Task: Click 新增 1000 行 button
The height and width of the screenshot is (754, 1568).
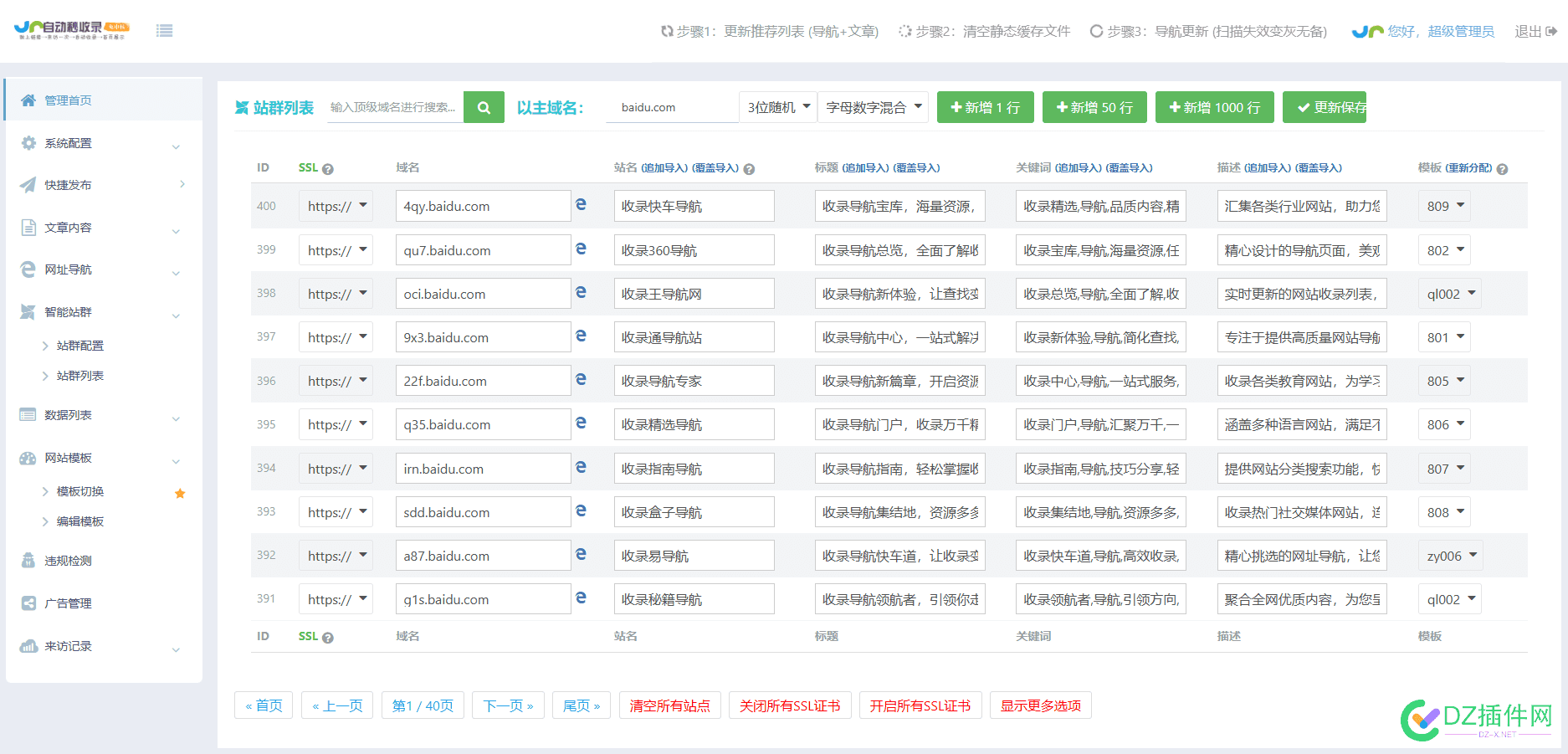Action: (x=1215, y=107)
